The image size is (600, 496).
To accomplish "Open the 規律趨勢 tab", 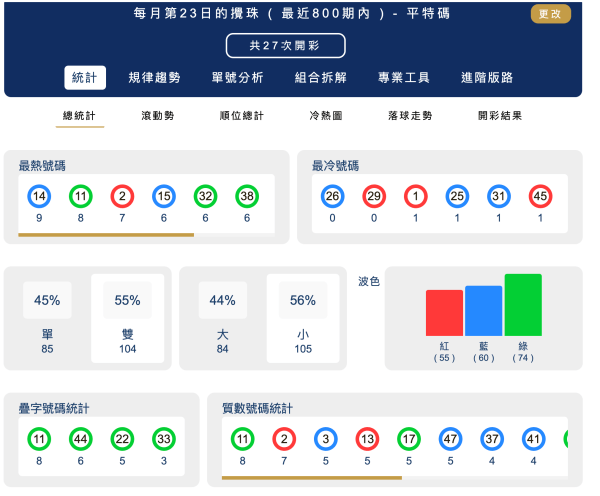I will point(155,78).
